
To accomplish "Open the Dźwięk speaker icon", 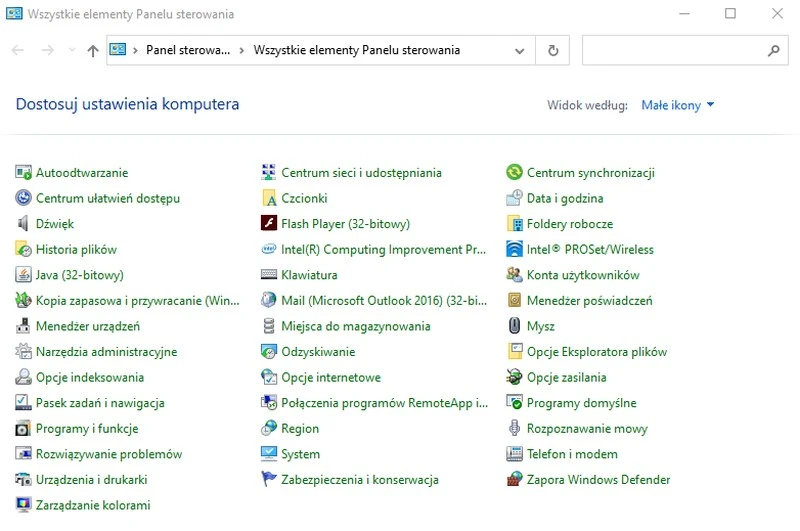I will [x=23, y=223].
